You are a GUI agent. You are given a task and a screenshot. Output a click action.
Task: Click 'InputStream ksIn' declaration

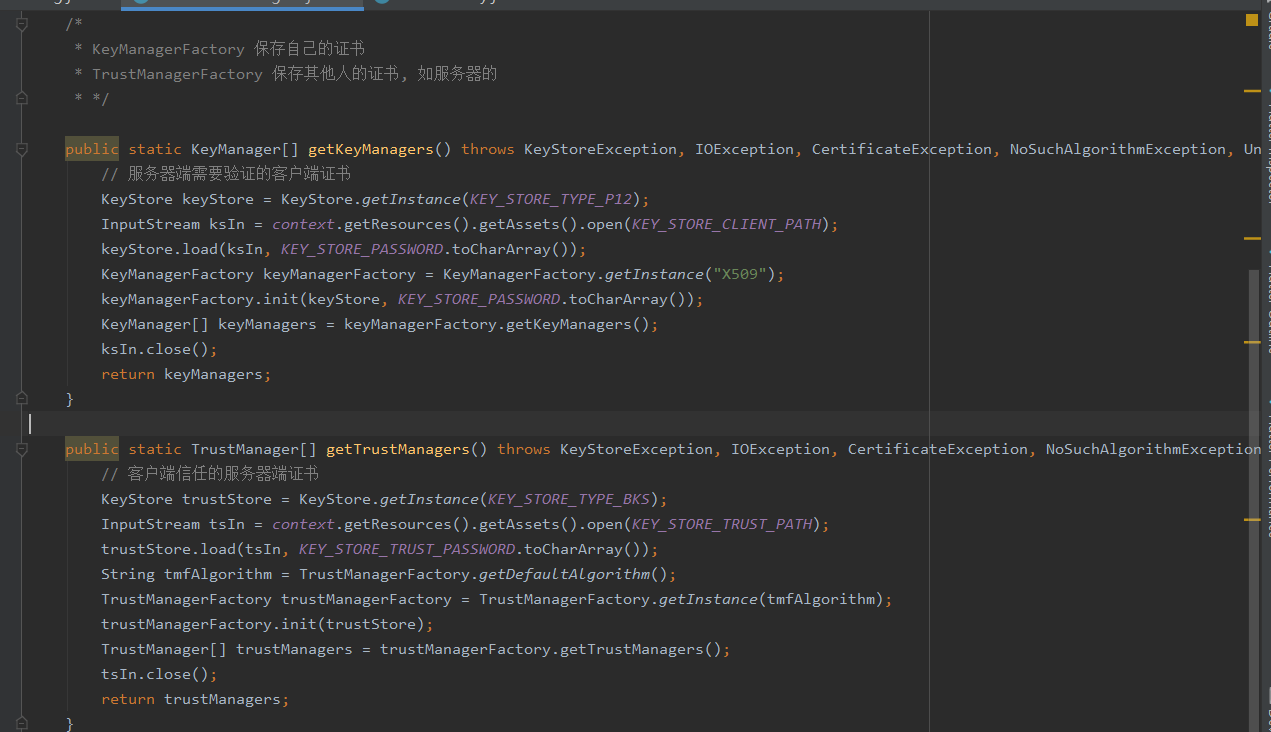(x=469, y=224)
